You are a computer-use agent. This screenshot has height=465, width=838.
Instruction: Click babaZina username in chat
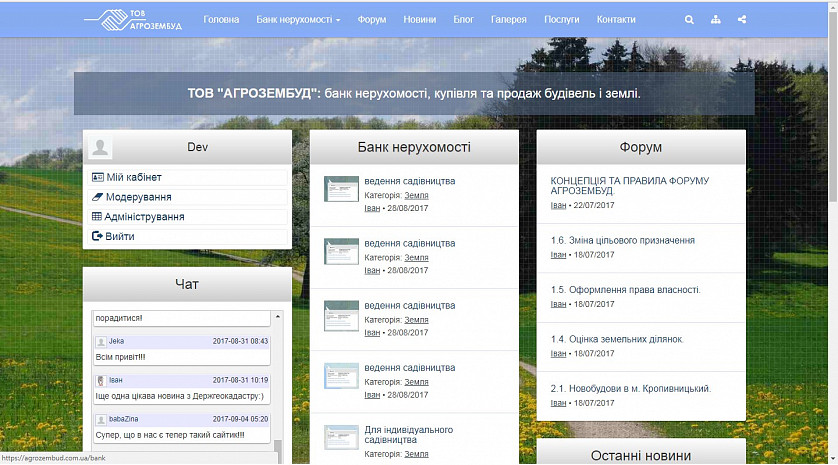pyautogui.click(x=123, y=419)
